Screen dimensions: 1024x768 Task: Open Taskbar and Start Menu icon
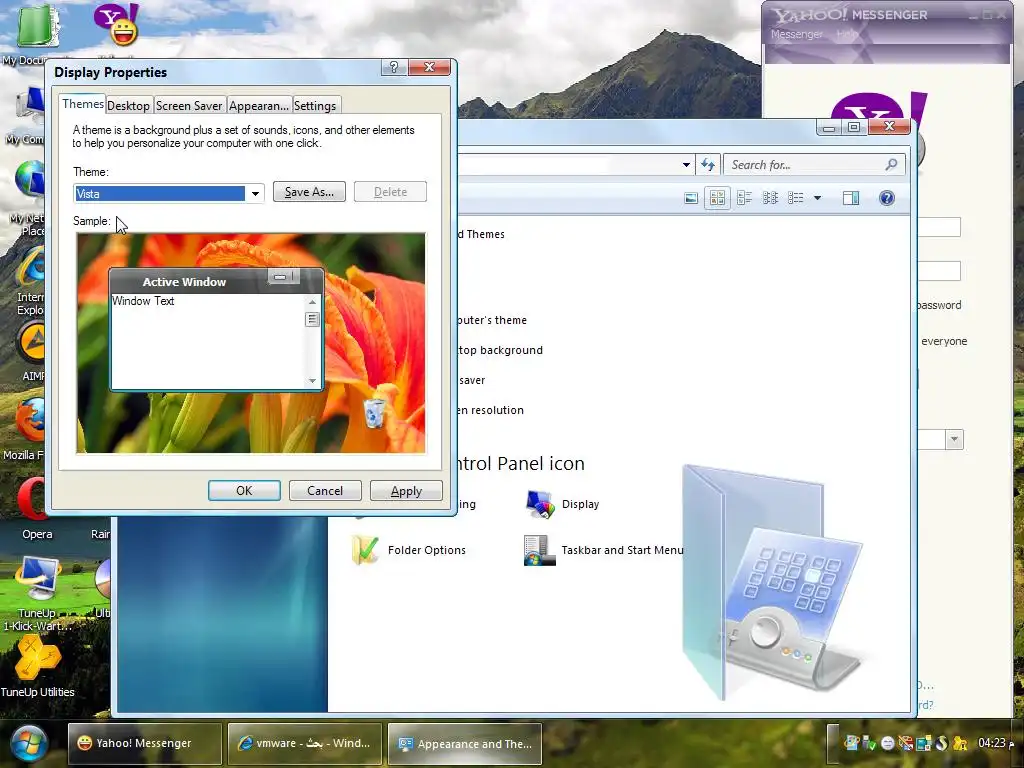603,550
